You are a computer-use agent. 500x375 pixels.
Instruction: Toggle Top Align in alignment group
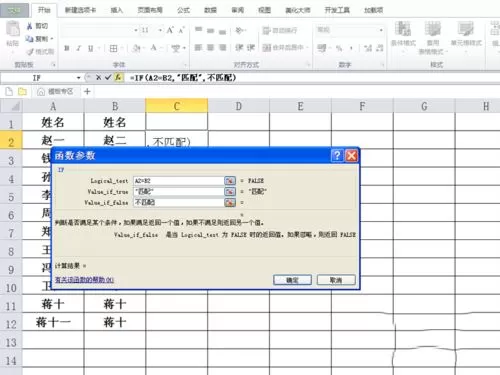(x=198, y=30)
